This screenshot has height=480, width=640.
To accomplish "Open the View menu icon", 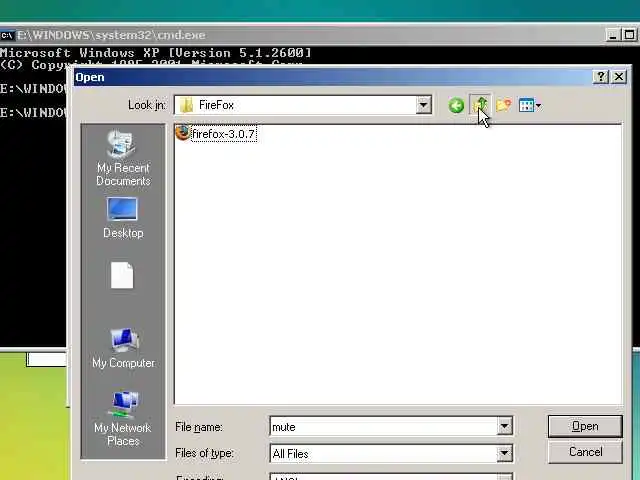I will coord(526,105).
